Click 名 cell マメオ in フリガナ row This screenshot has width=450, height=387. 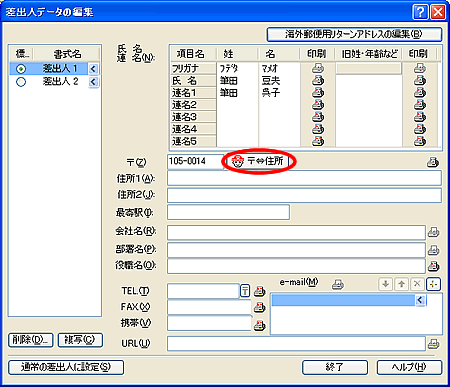tap(280, 68)
